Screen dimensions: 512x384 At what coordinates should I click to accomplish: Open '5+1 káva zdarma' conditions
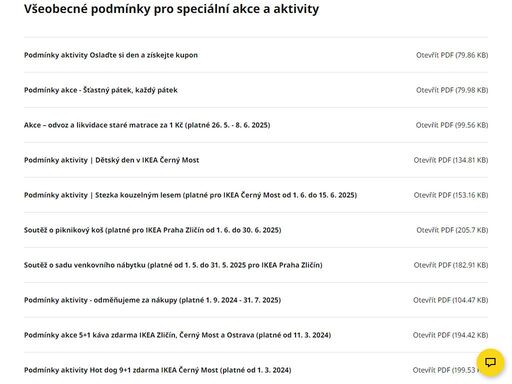tap(177, 335)
